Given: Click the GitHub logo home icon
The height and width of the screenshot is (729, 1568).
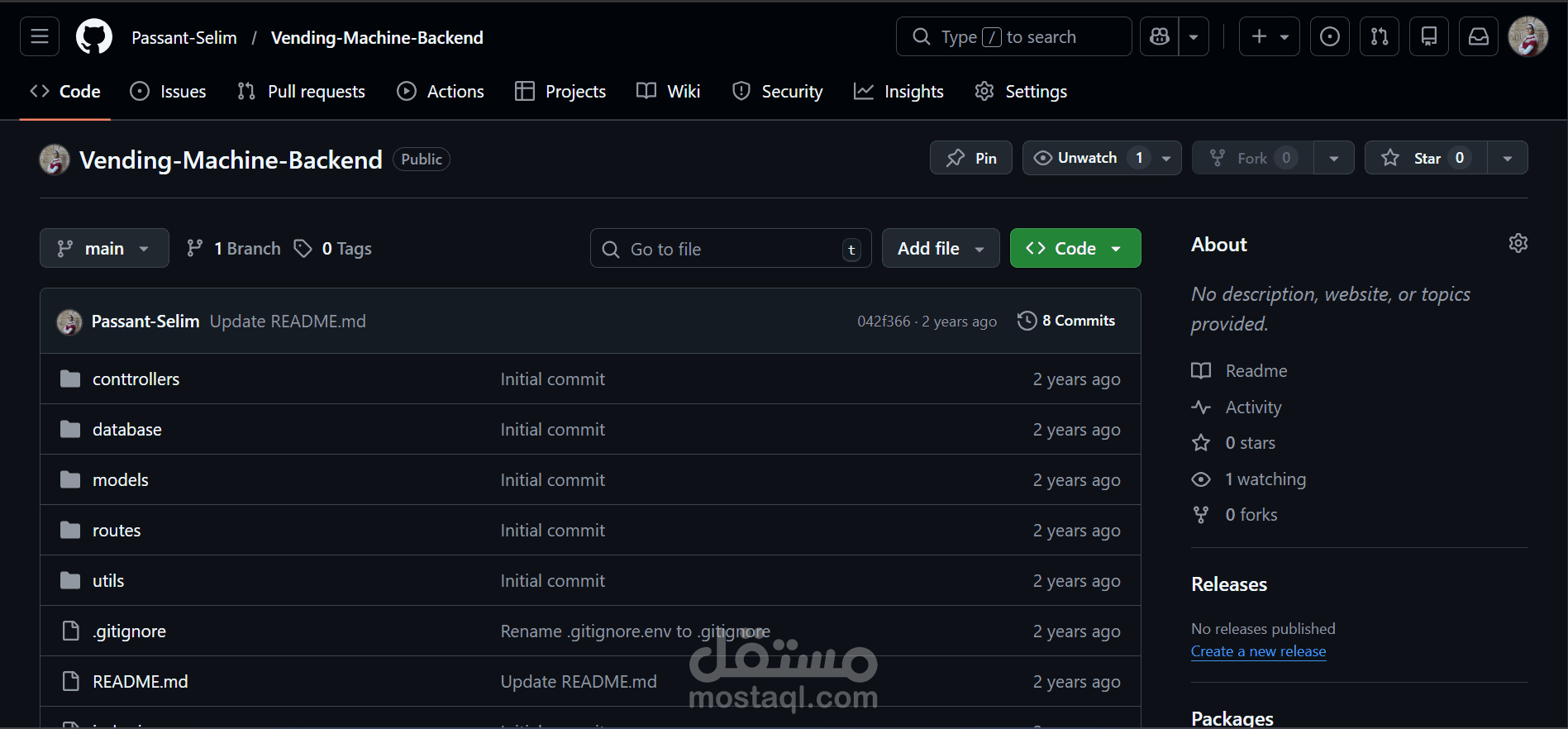Looking at the screenshot, I should coord(94,37).
